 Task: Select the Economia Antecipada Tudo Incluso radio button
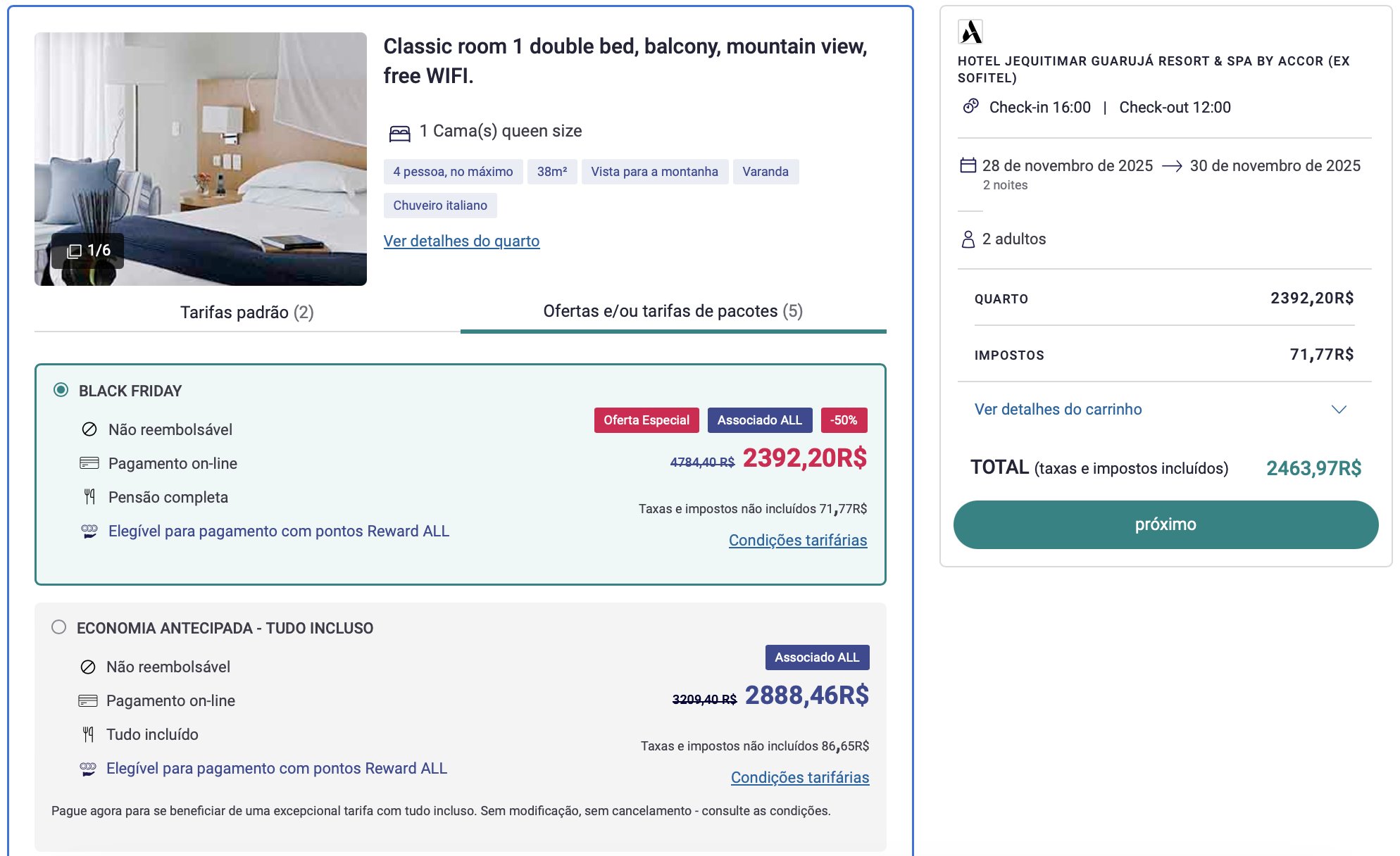[59, 627]
